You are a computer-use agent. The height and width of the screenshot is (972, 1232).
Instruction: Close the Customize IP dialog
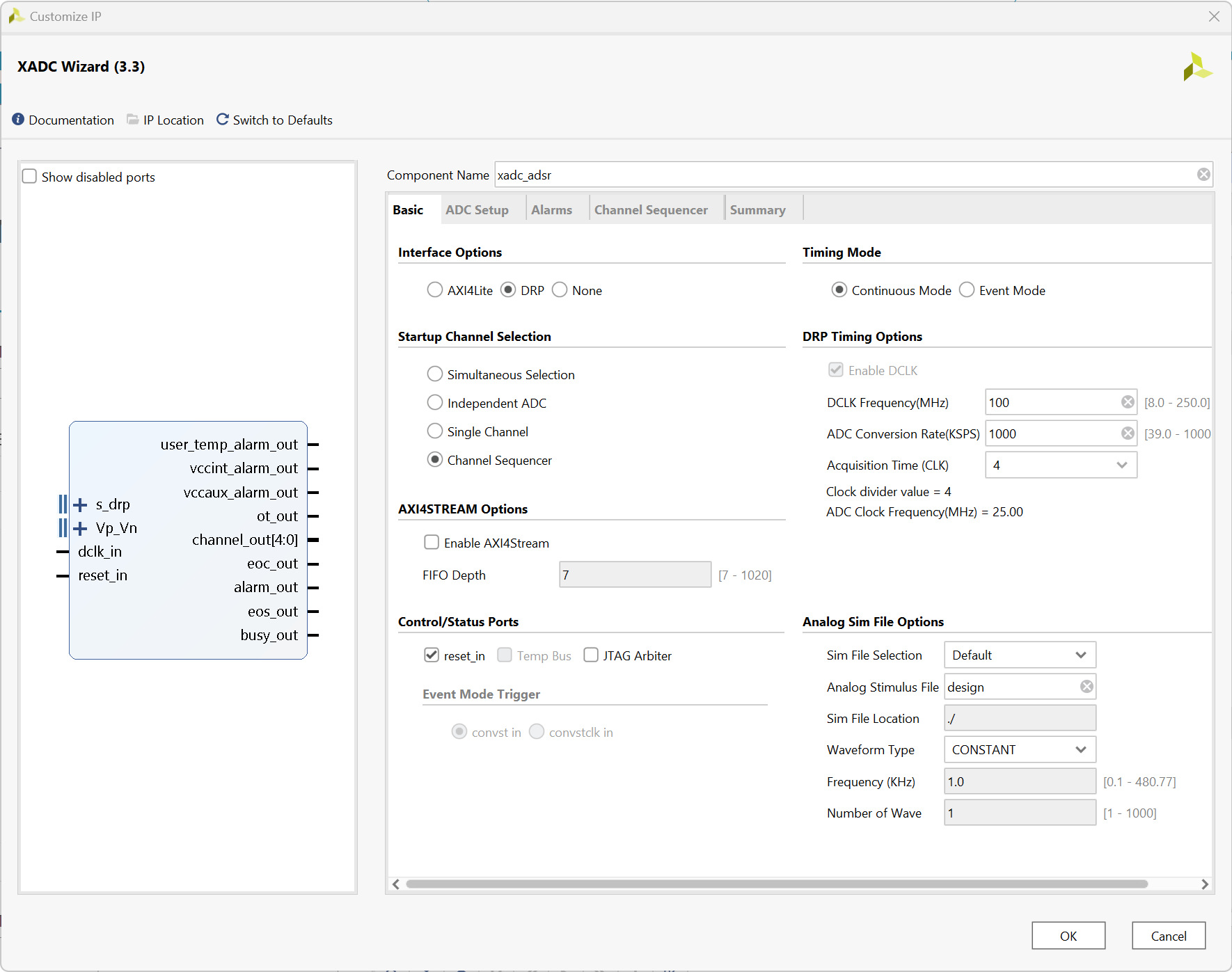(x=1214, y=16)
